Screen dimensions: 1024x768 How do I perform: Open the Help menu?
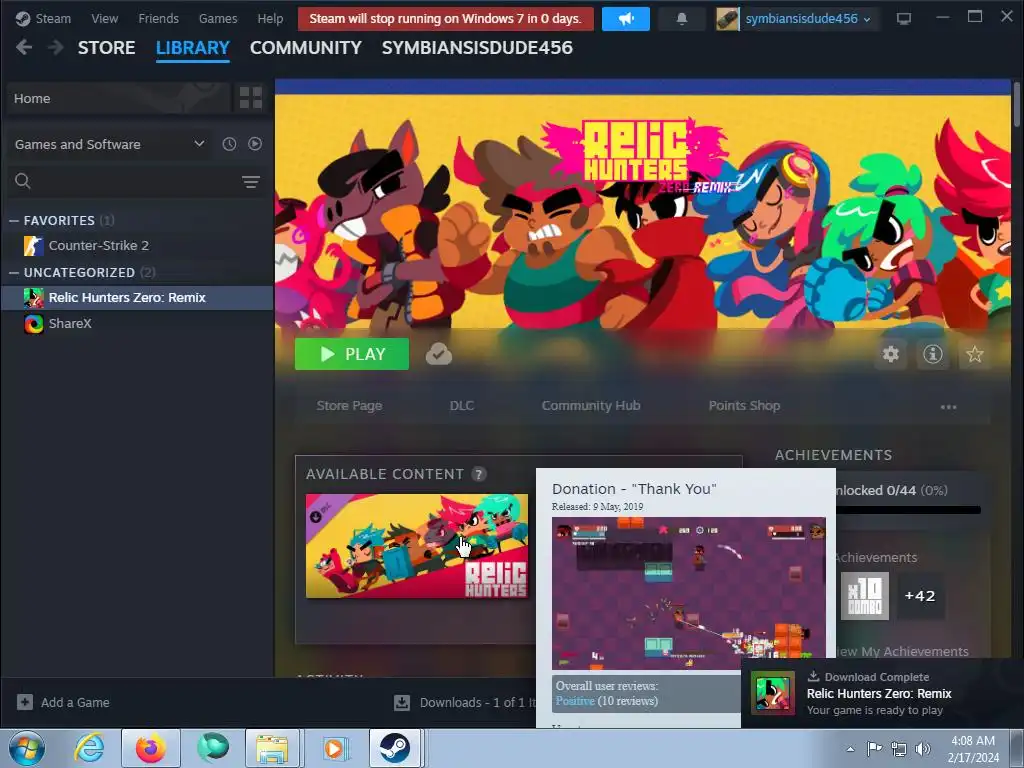pyautogui.click(x=270, y=19)
